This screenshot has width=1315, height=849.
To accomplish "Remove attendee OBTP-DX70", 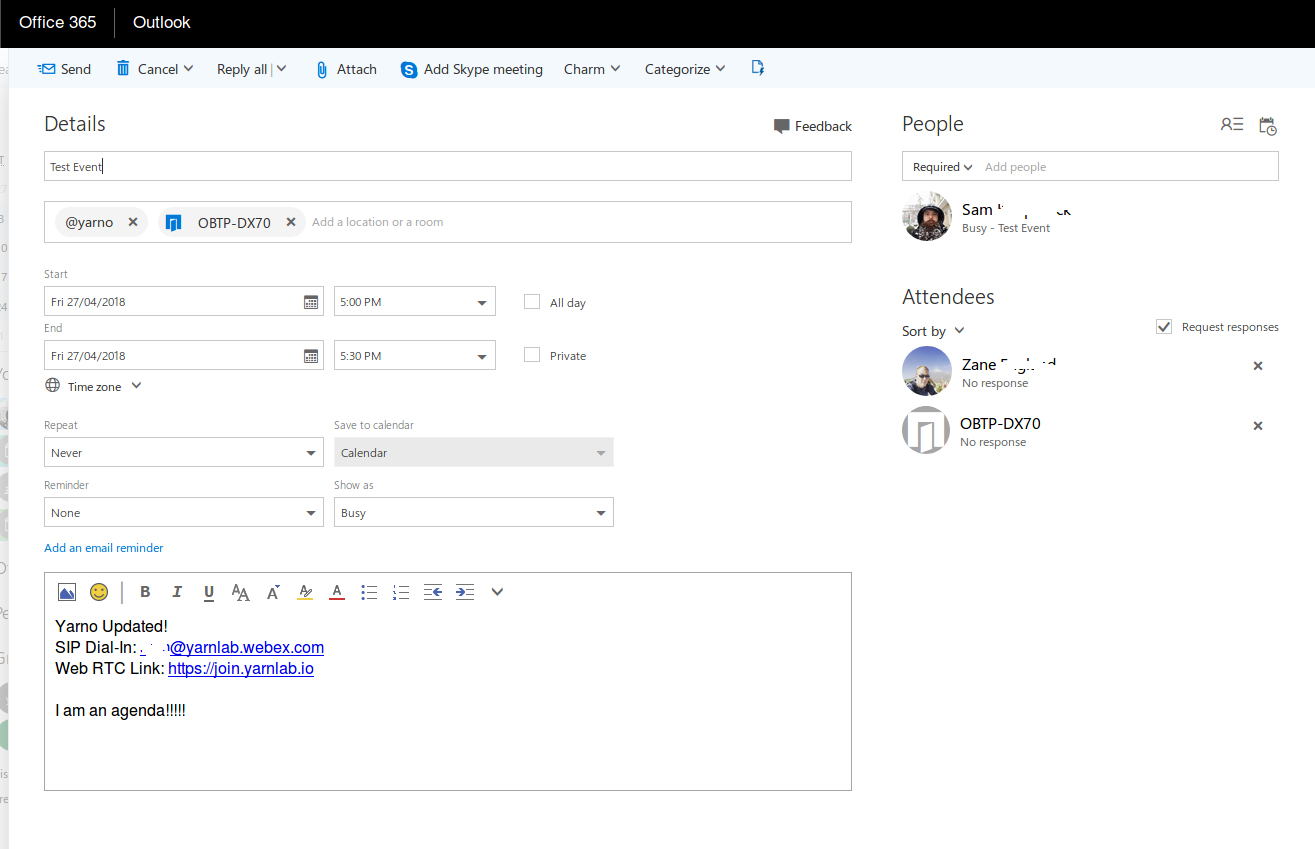I will tap(1258, 426).
